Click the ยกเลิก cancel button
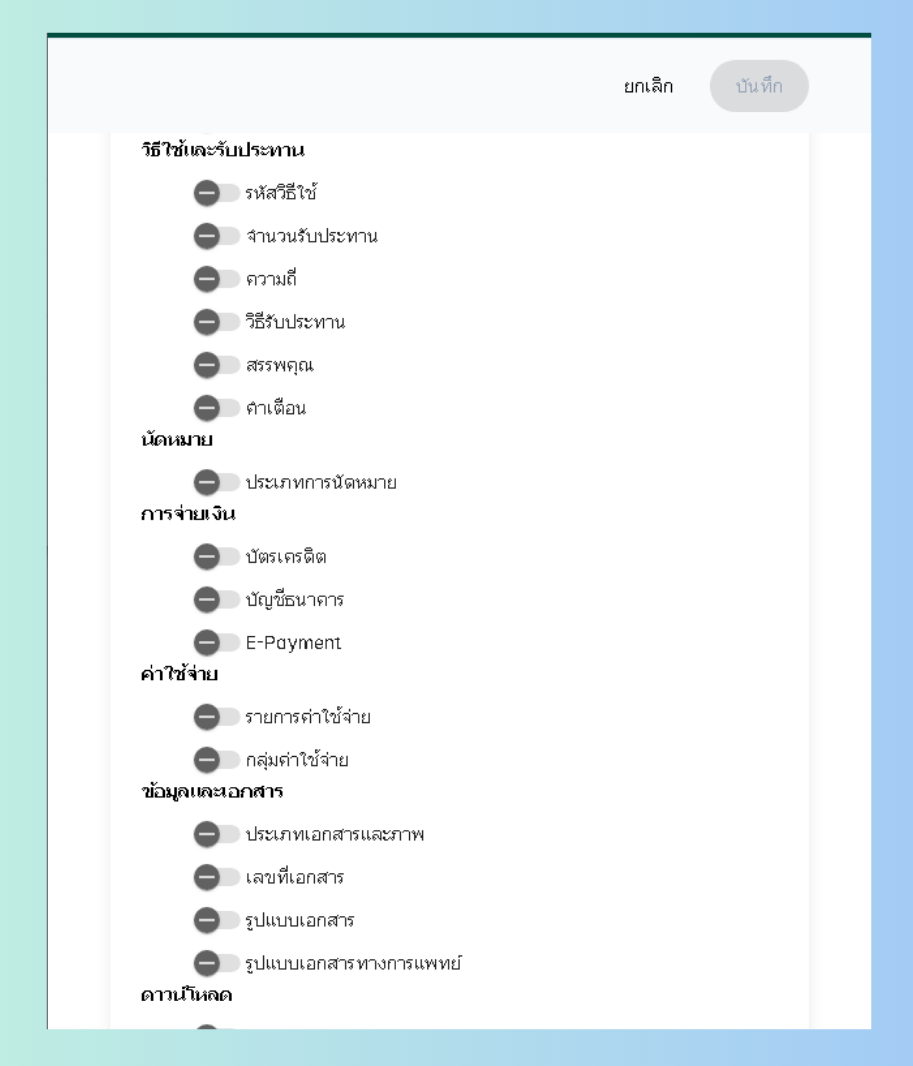The image size is (913, 1066). click(648, 87)
